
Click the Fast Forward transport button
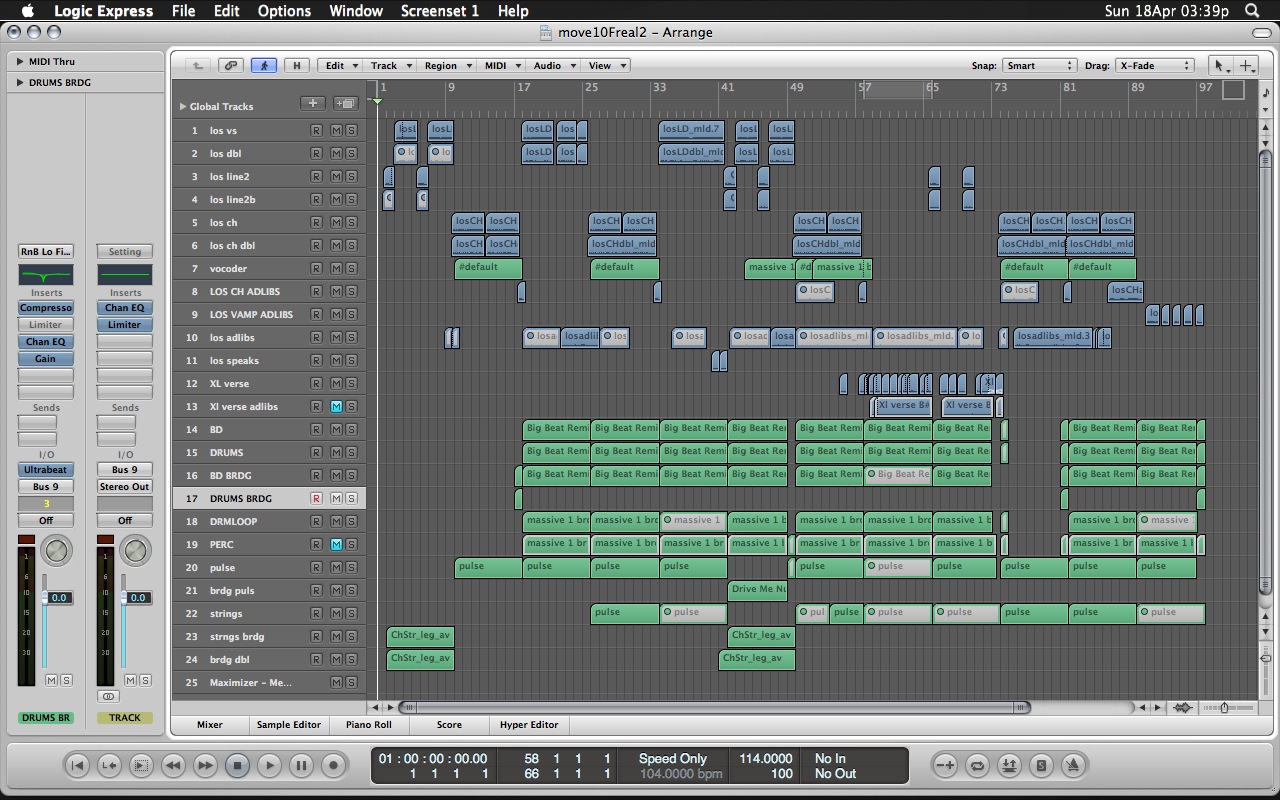tap(205, 766)
